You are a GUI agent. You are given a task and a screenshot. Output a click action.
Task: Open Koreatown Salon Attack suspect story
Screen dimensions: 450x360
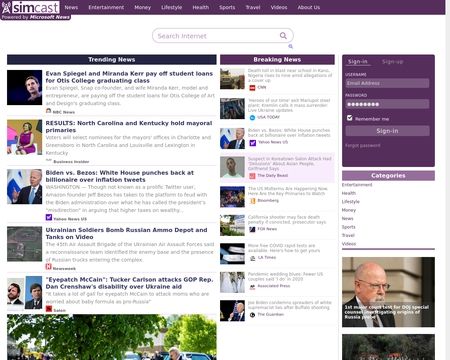pyautogui.click(x=290, y=164)
